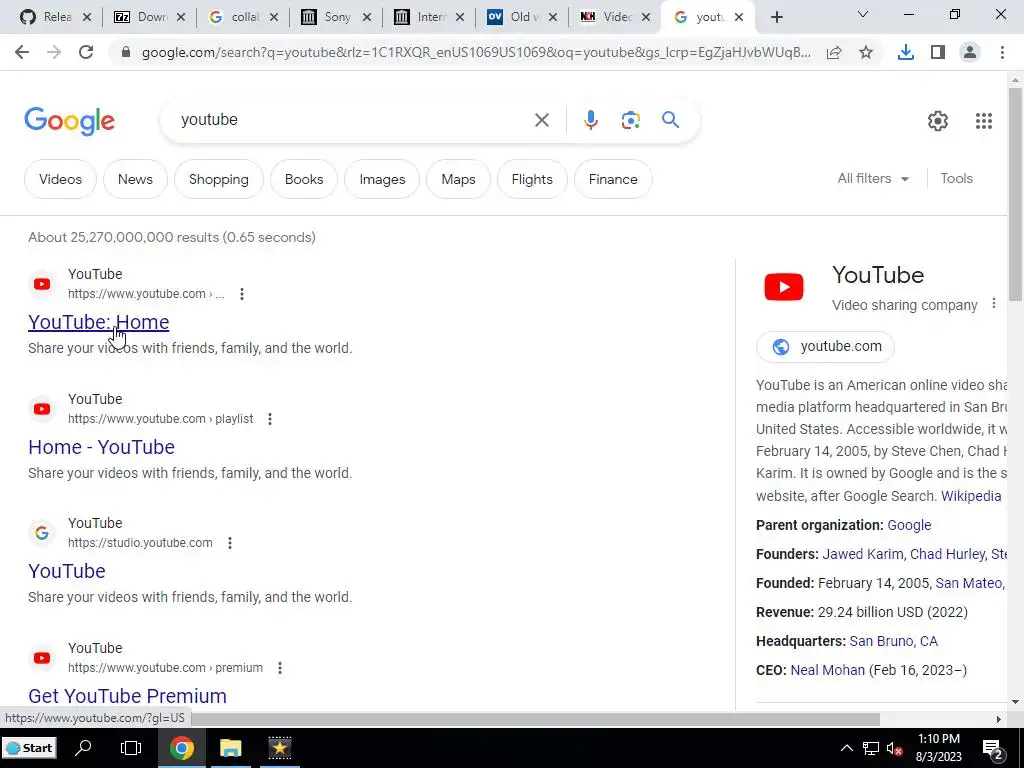Image resolution: width=1024 pixels, height=768 pixels.
Task: Click the youtube.com website chip
Action: point(825,346)
